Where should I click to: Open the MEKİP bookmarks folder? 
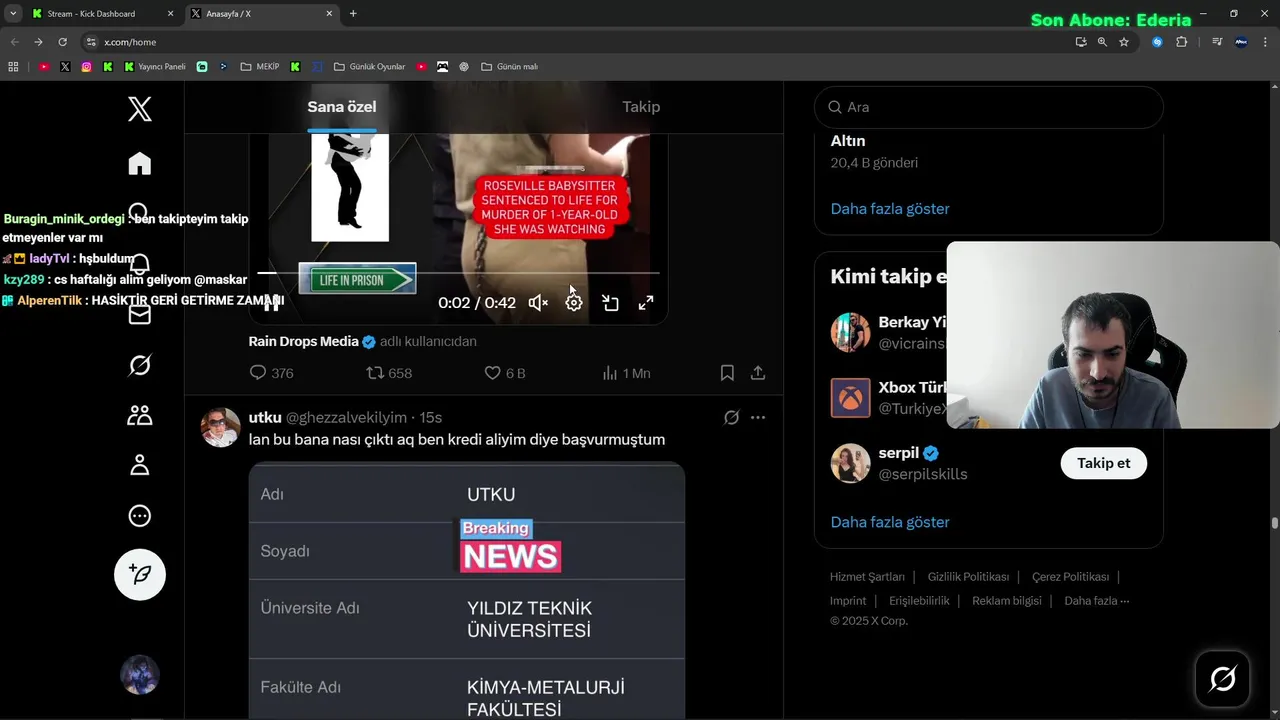pyautogui.click(x=261, y=67)
